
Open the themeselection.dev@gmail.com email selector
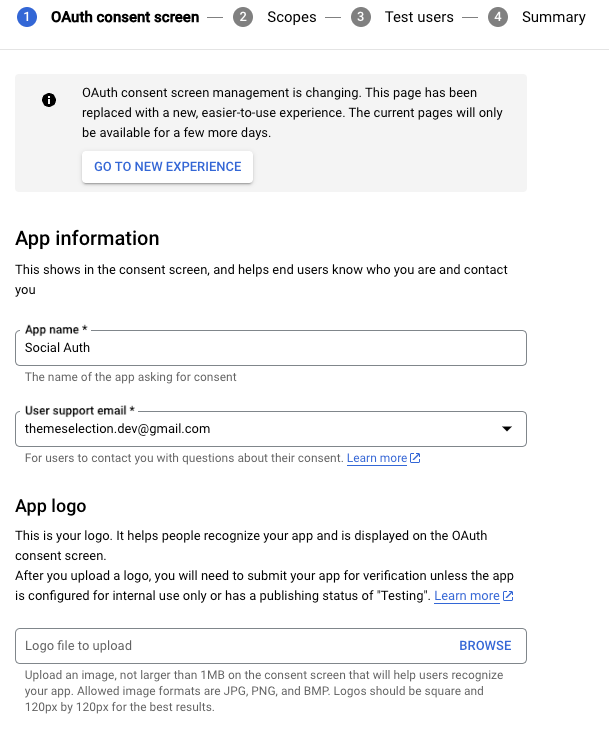271,429
